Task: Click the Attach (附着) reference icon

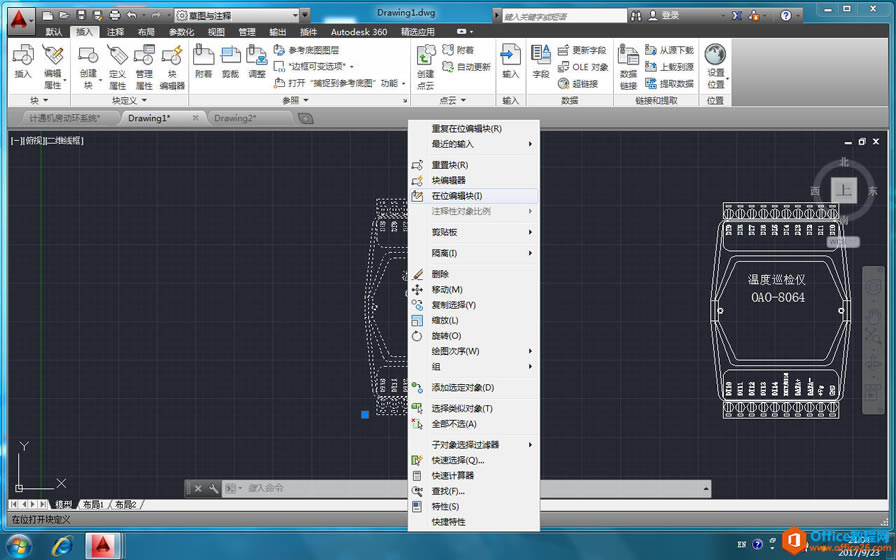Action: pyautogui.click(x=203, y=62)
